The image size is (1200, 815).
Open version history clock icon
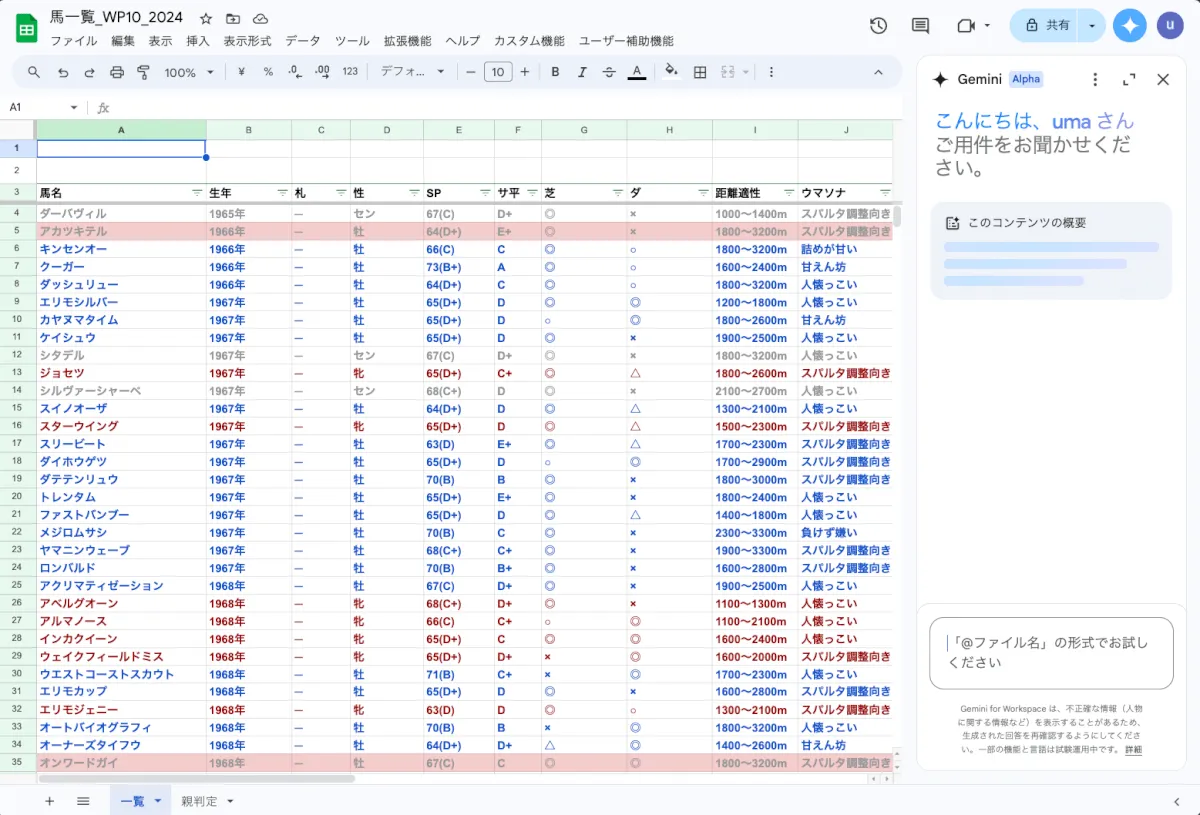point(878,26)
